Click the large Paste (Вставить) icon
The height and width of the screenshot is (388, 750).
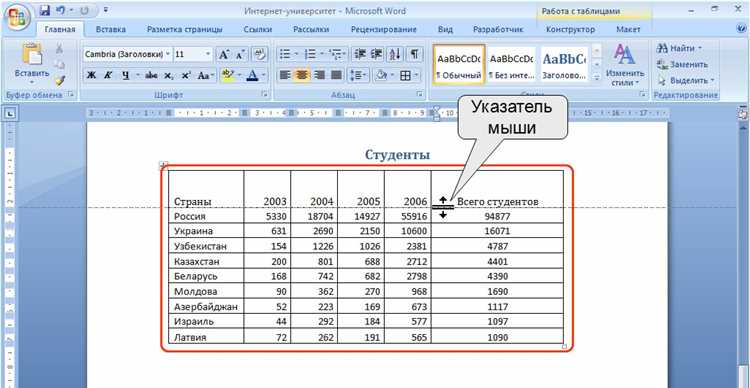32,55
